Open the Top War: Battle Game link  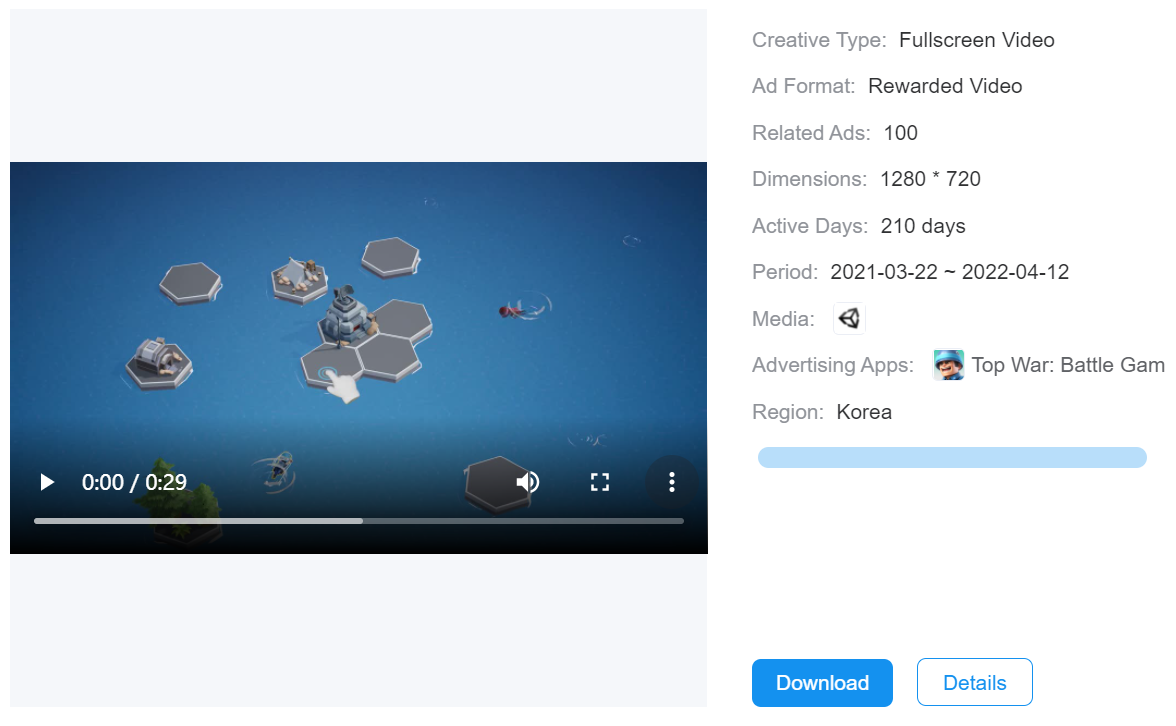point(1068,365)
